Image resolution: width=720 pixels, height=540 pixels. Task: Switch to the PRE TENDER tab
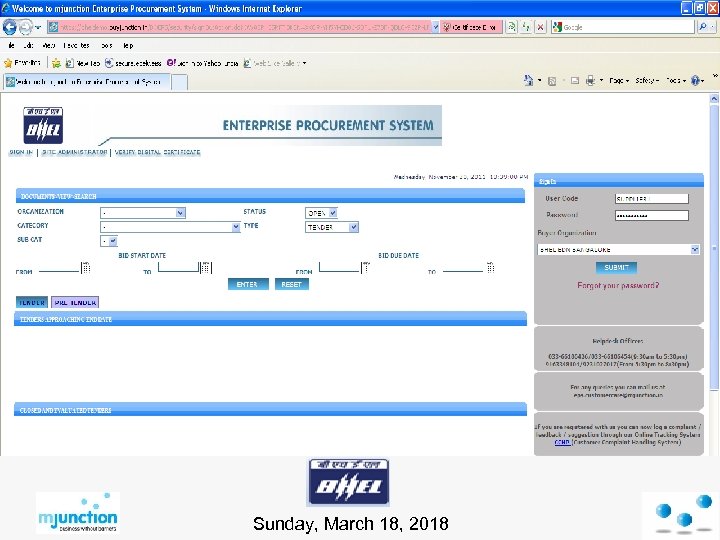tap(75, 302)
